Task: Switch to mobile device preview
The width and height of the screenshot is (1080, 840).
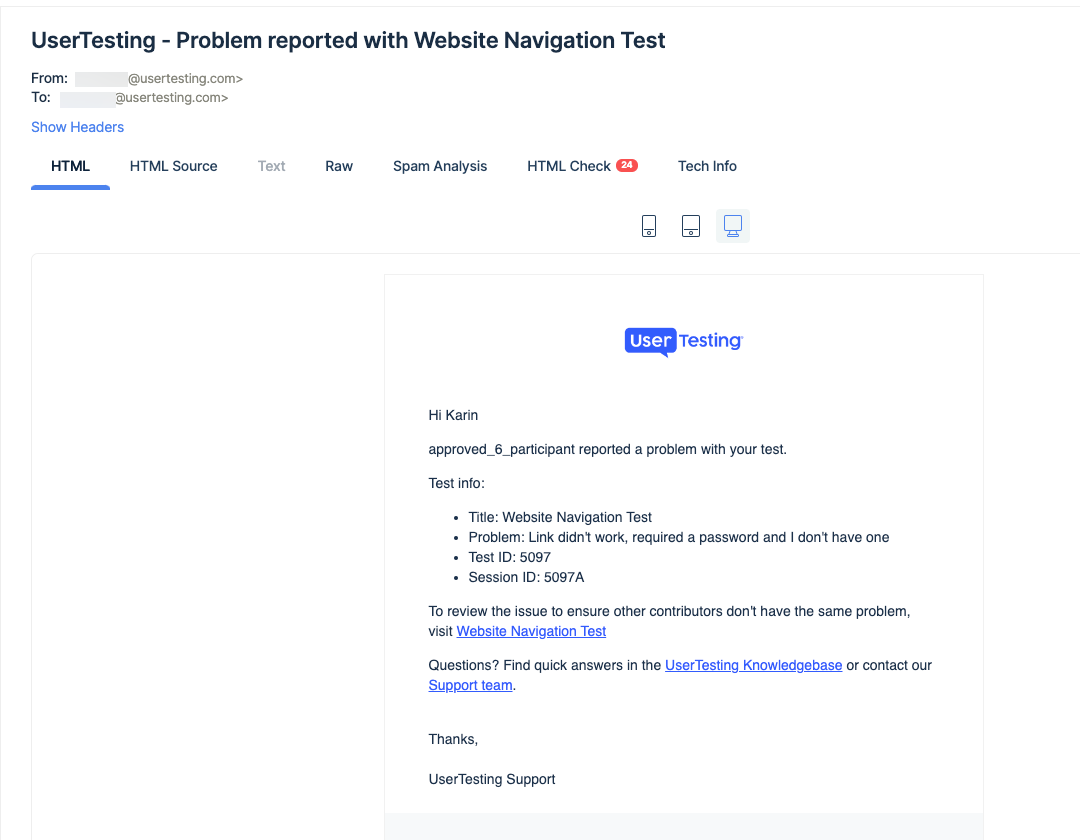Action: (x=649, y=226)
